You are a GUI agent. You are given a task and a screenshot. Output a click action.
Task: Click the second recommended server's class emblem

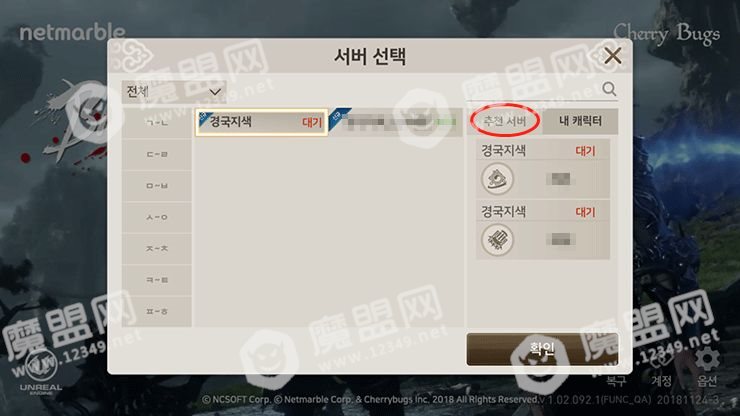click(x=497, y=240)
